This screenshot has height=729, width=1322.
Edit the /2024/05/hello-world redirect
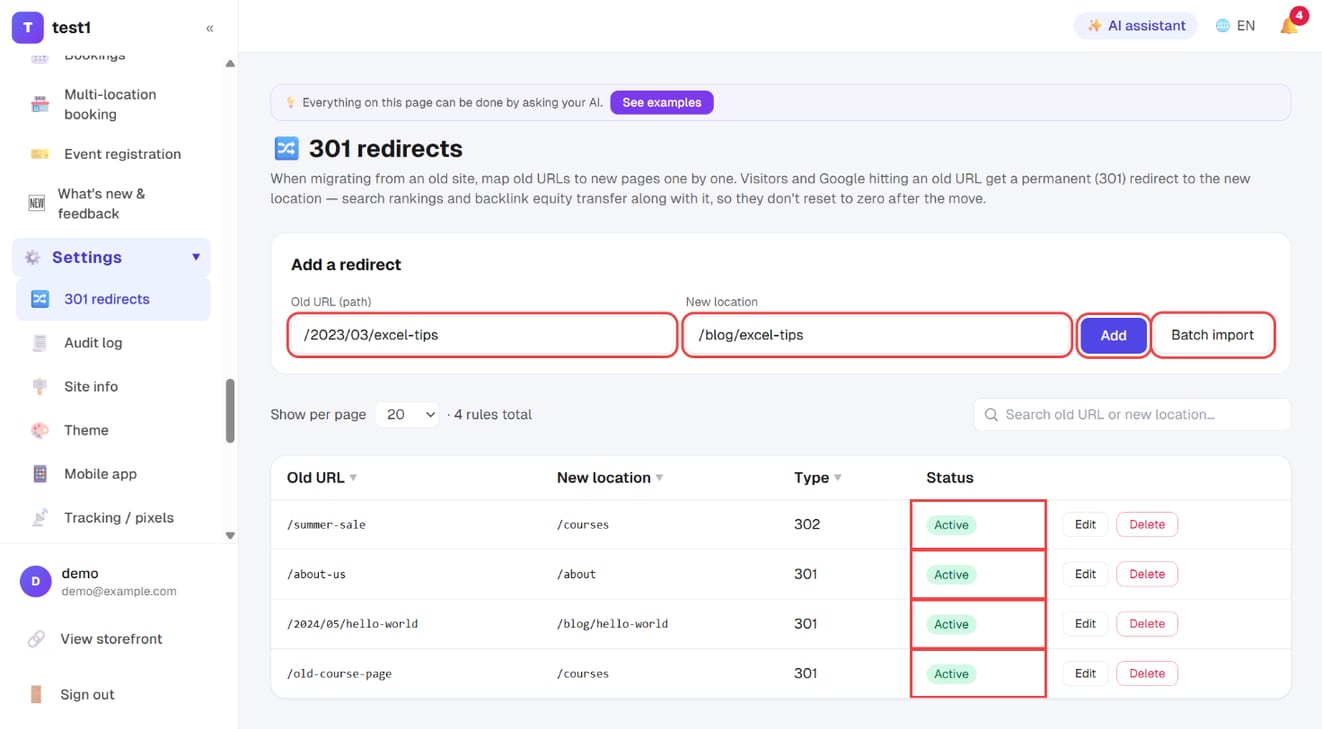1085,624
